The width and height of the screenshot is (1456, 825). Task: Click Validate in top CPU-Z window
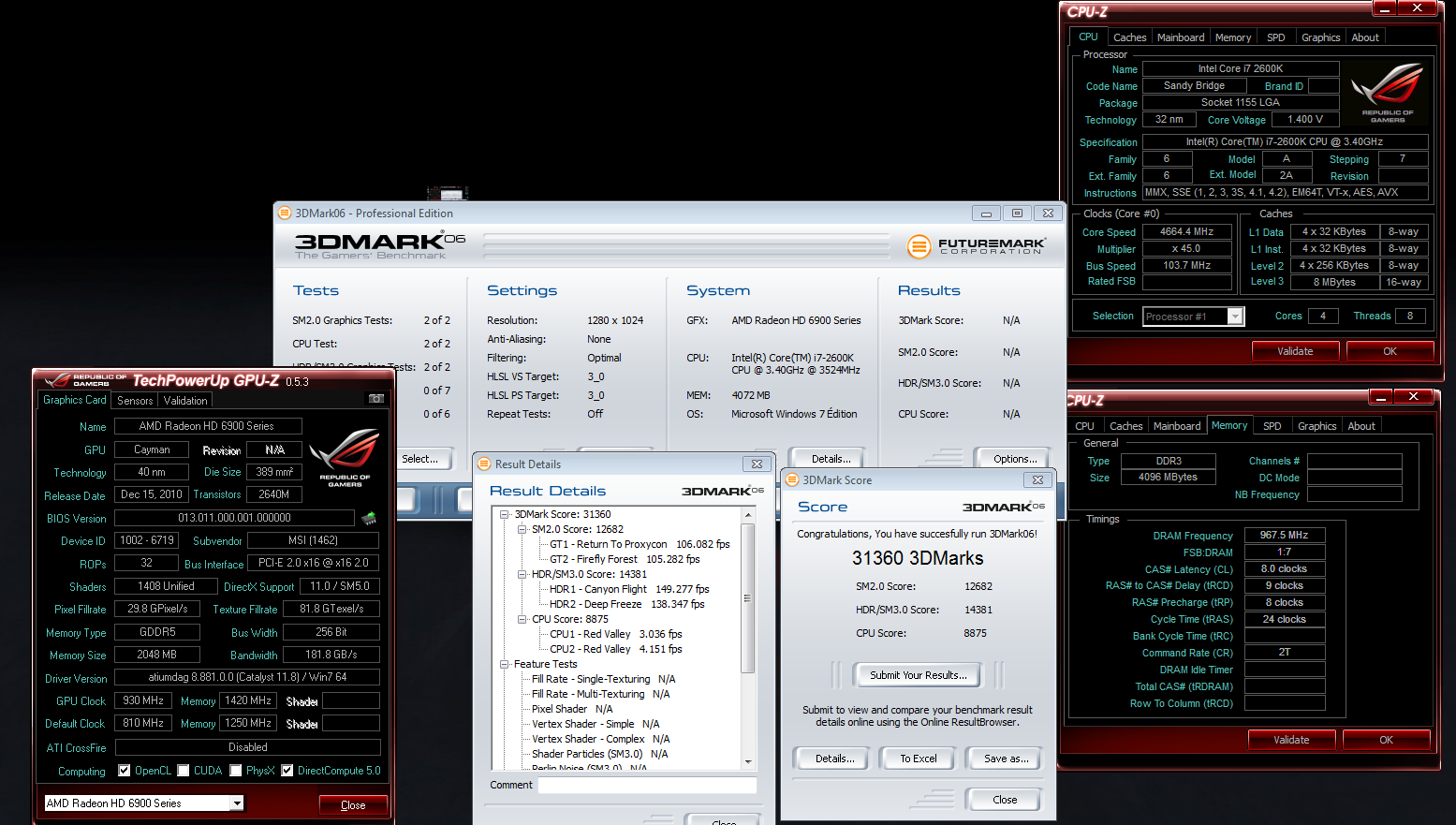pyautogui.click(x=1295, y=351)
